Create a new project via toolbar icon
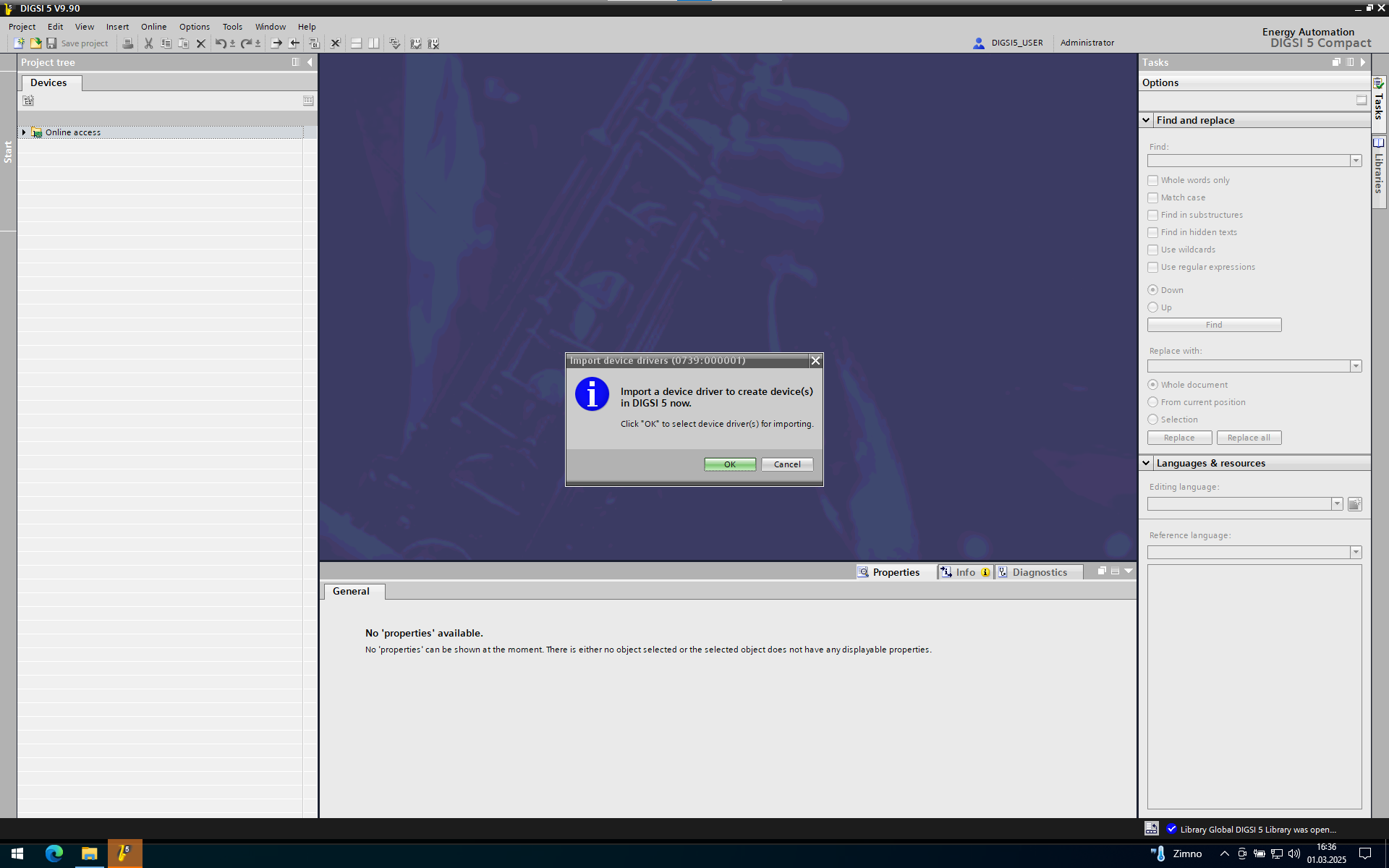 pyautogui.click(x=19, y=43)
